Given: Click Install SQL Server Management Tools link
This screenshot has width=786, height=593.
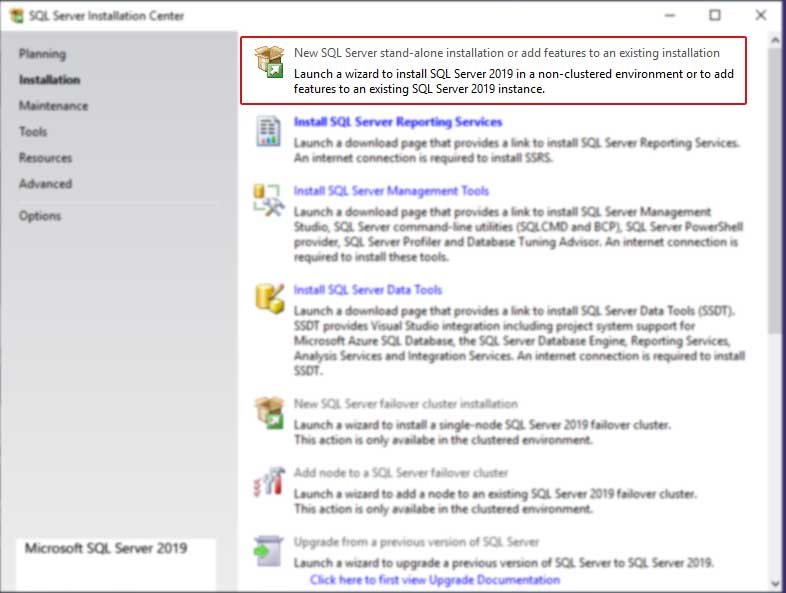Looking at the screenshot, I should [391, 191].
